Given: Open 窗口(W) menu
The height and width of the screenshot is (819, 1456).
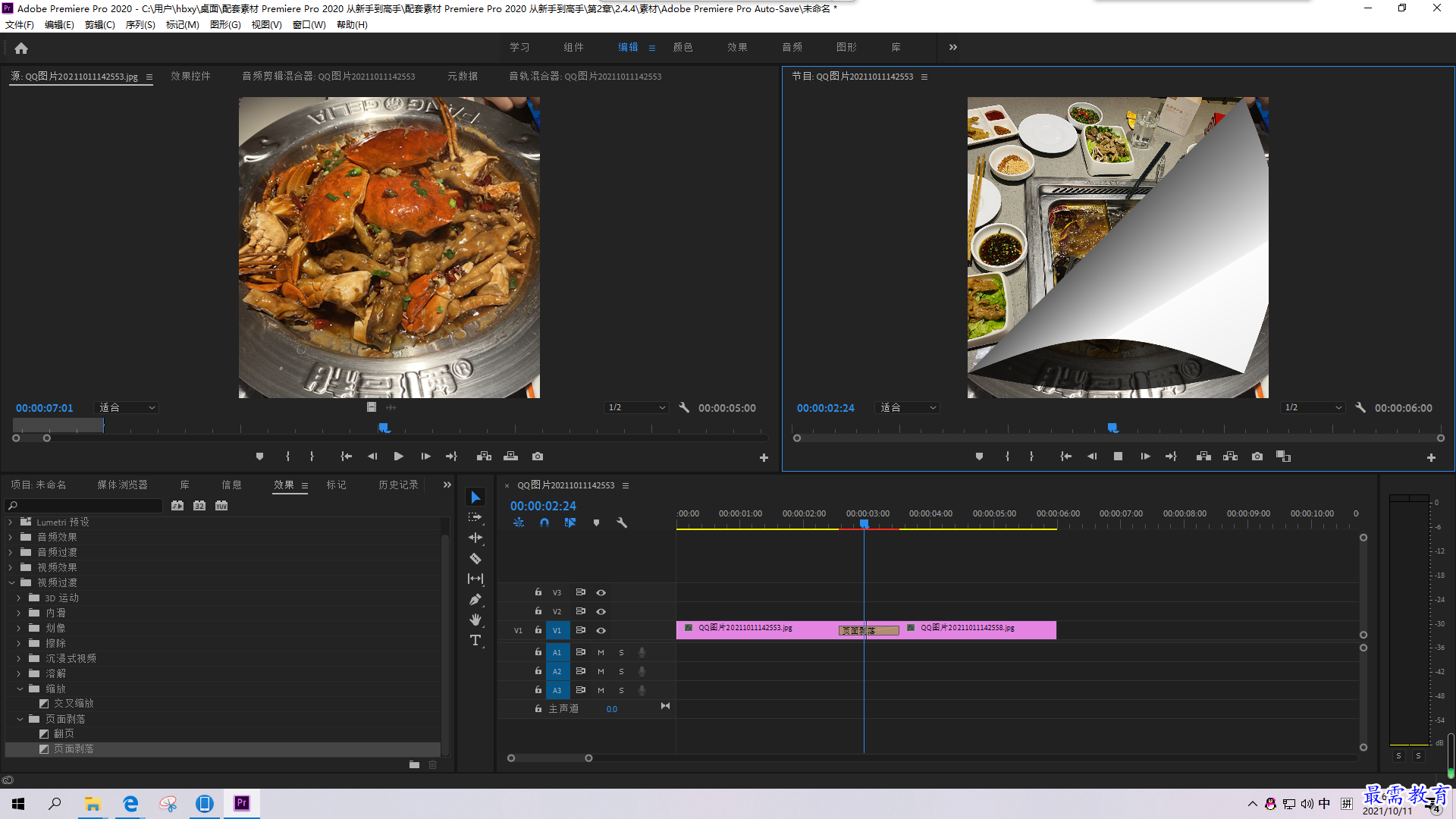Looking at the screenshot, I should pos(309,25).
